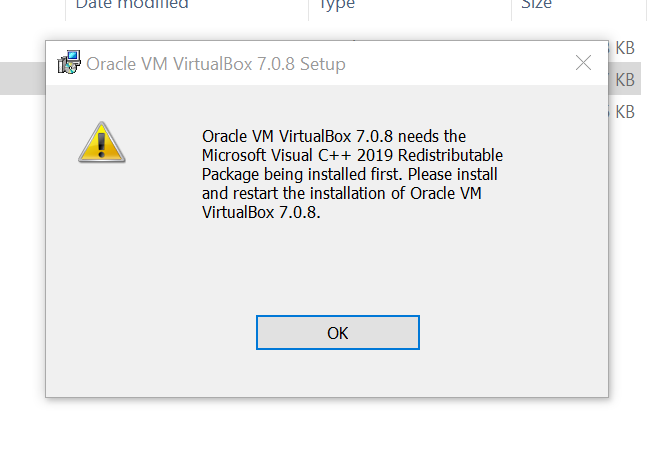Click the 'Microsoft Visual C++ 2019 Redistributable' text line
This screenshot has height=454, width=660.
click(352, 155)
